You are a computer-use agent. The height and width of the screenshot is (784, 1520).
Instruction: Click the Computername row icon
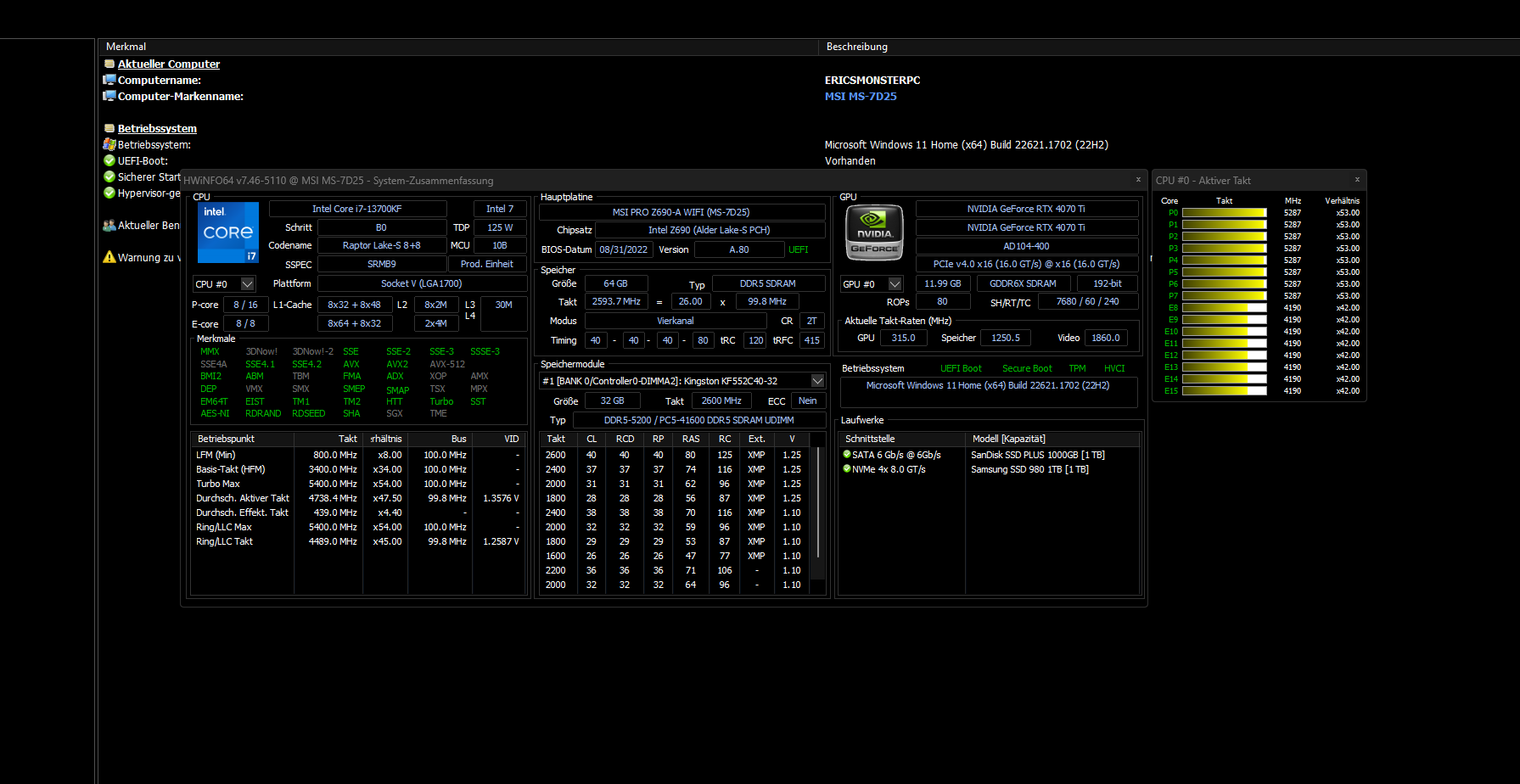click(109, 80)
